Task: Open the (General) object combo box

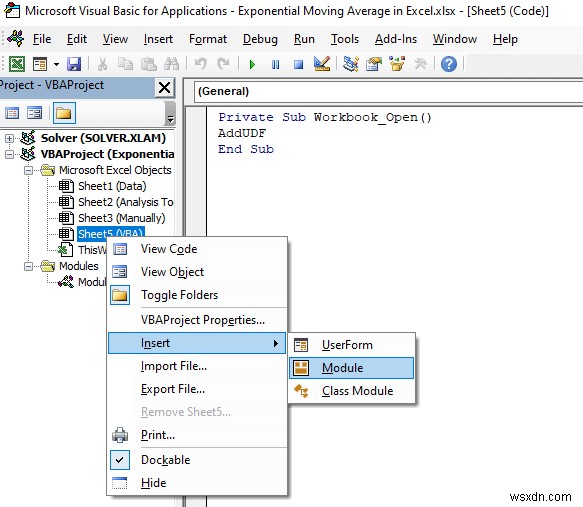Action: (x=388, y=91)
